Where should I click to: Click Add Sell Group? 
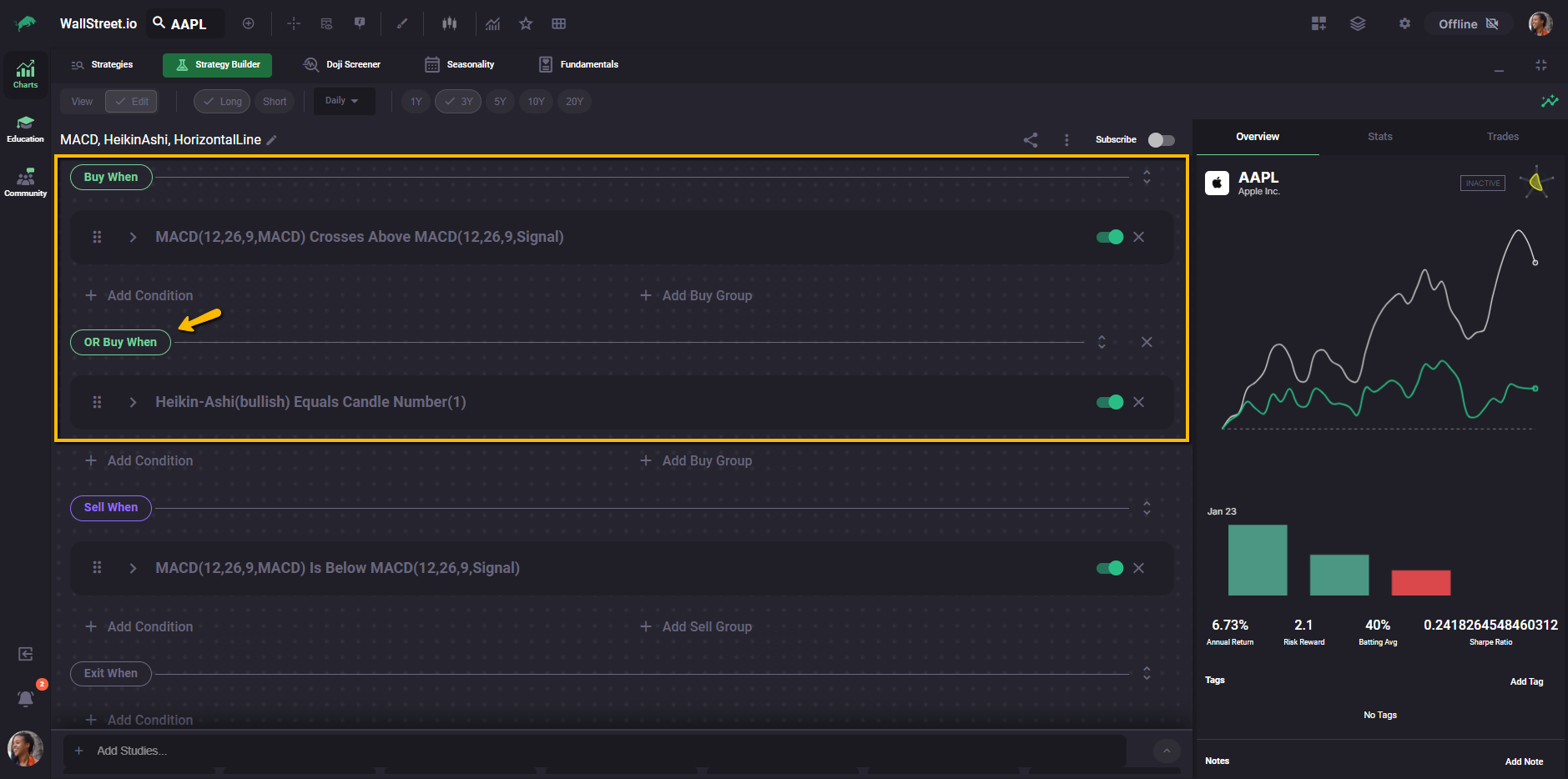696,626
